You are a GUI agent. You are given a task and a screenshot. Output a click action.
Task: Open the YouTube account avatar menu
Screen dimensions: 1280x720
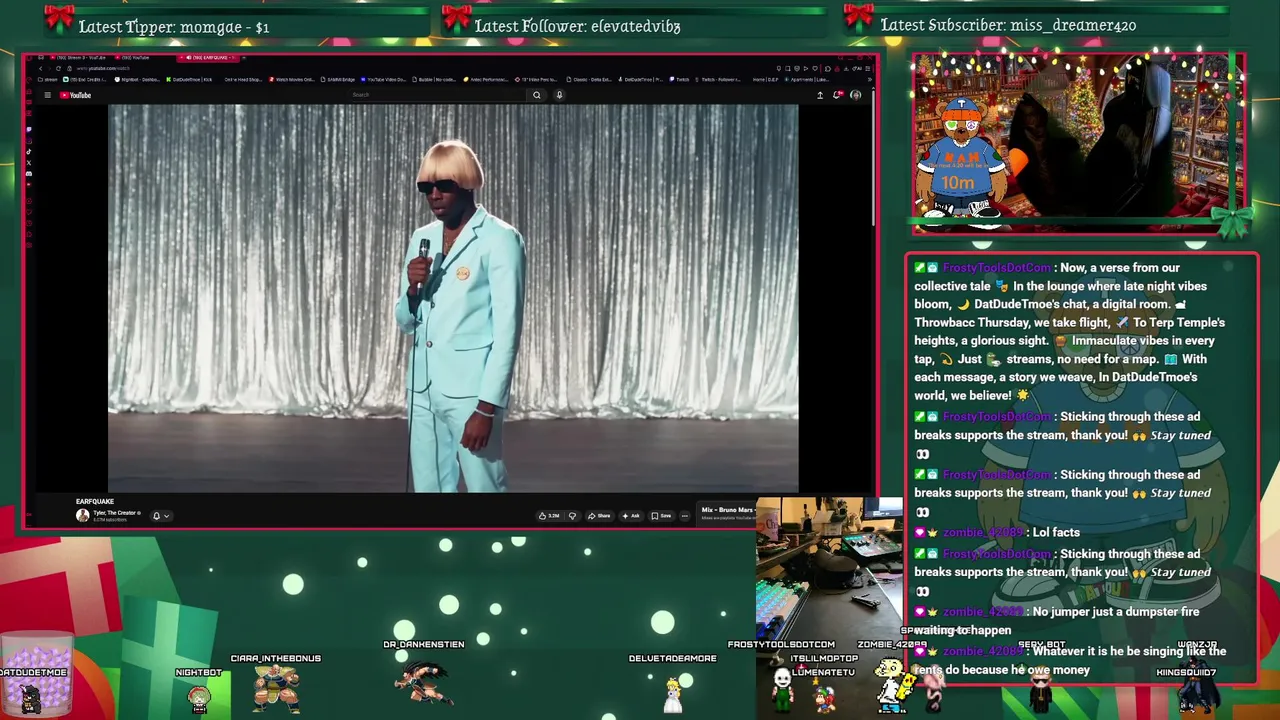click(856, 95)
